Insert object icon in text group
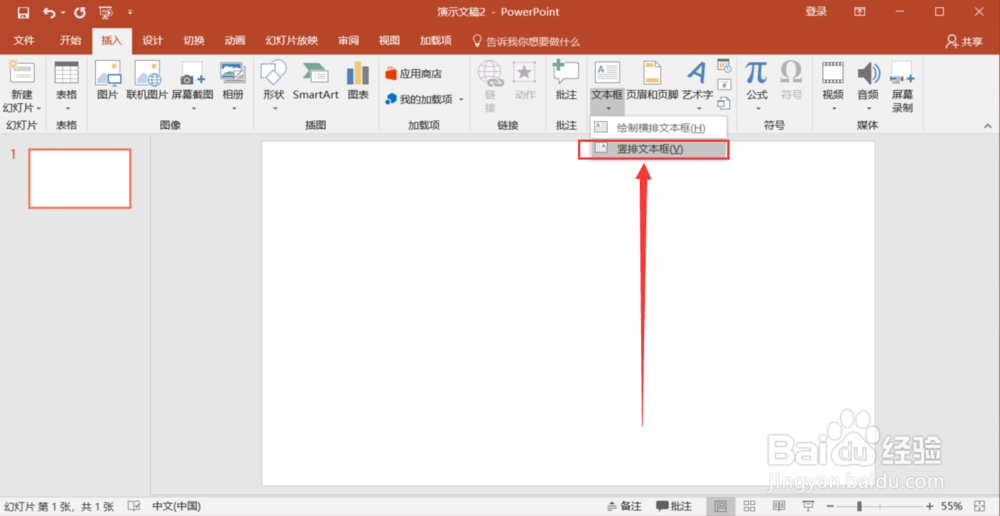The image size is (1000, 516). click(x=723, y=103)
